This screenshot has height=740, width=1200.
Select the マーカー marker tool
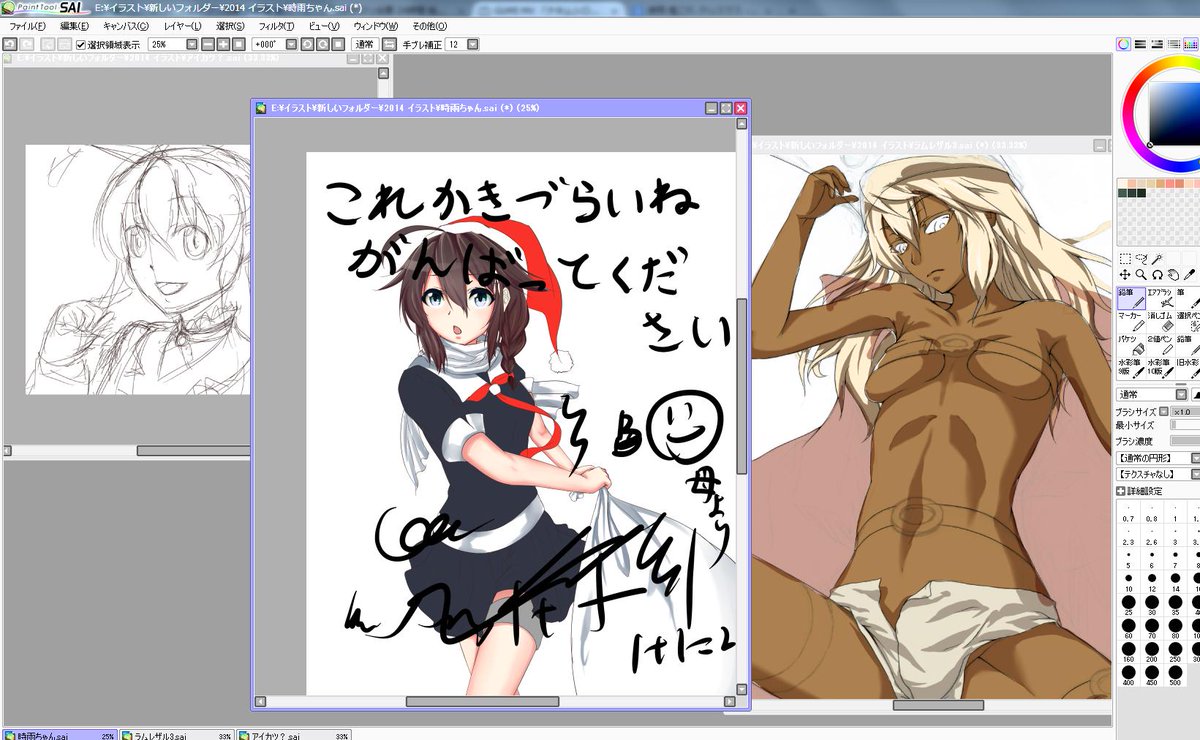(1131, 321)
